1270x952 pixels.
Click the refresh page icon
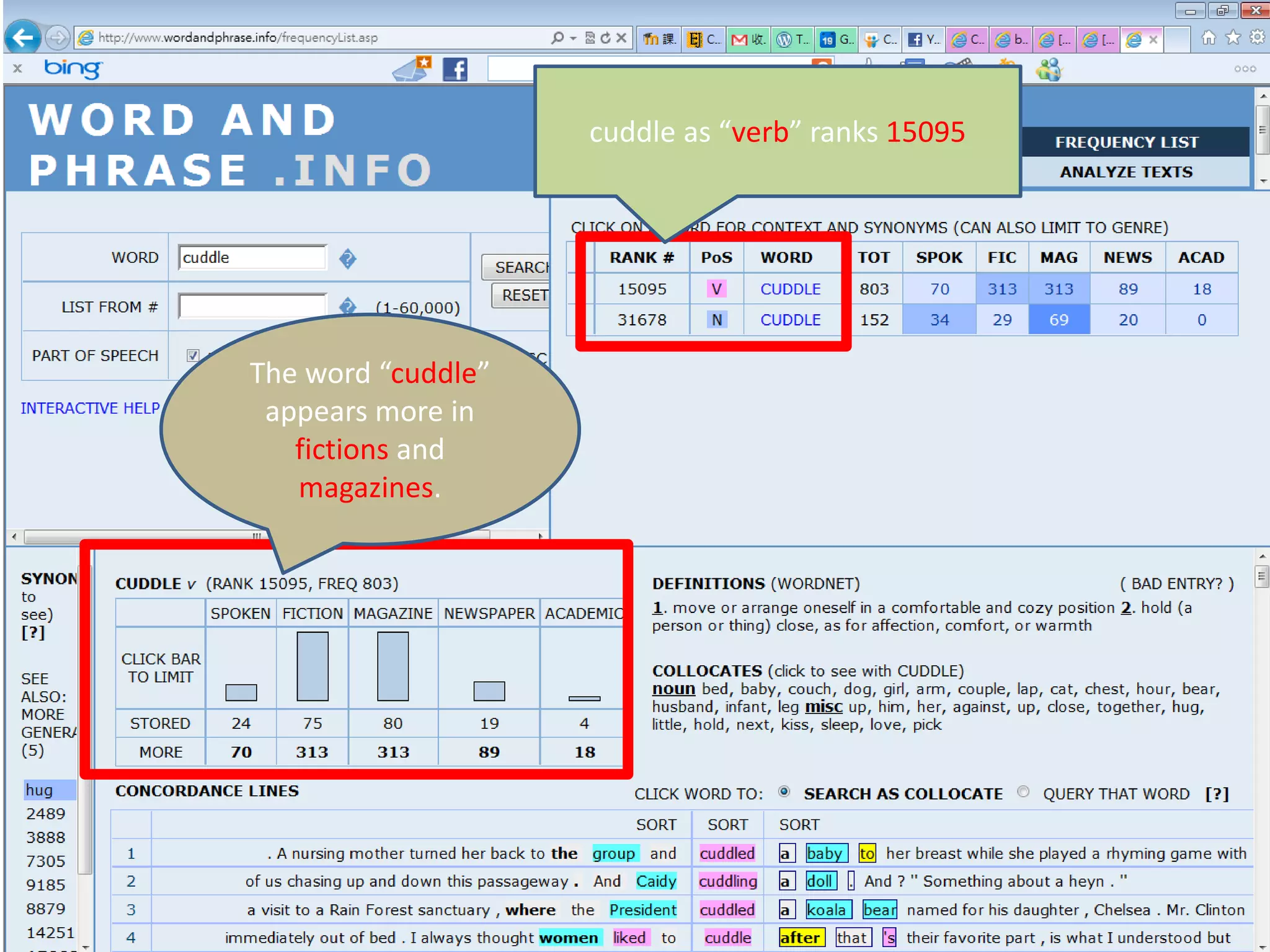[x=605, y=38]
